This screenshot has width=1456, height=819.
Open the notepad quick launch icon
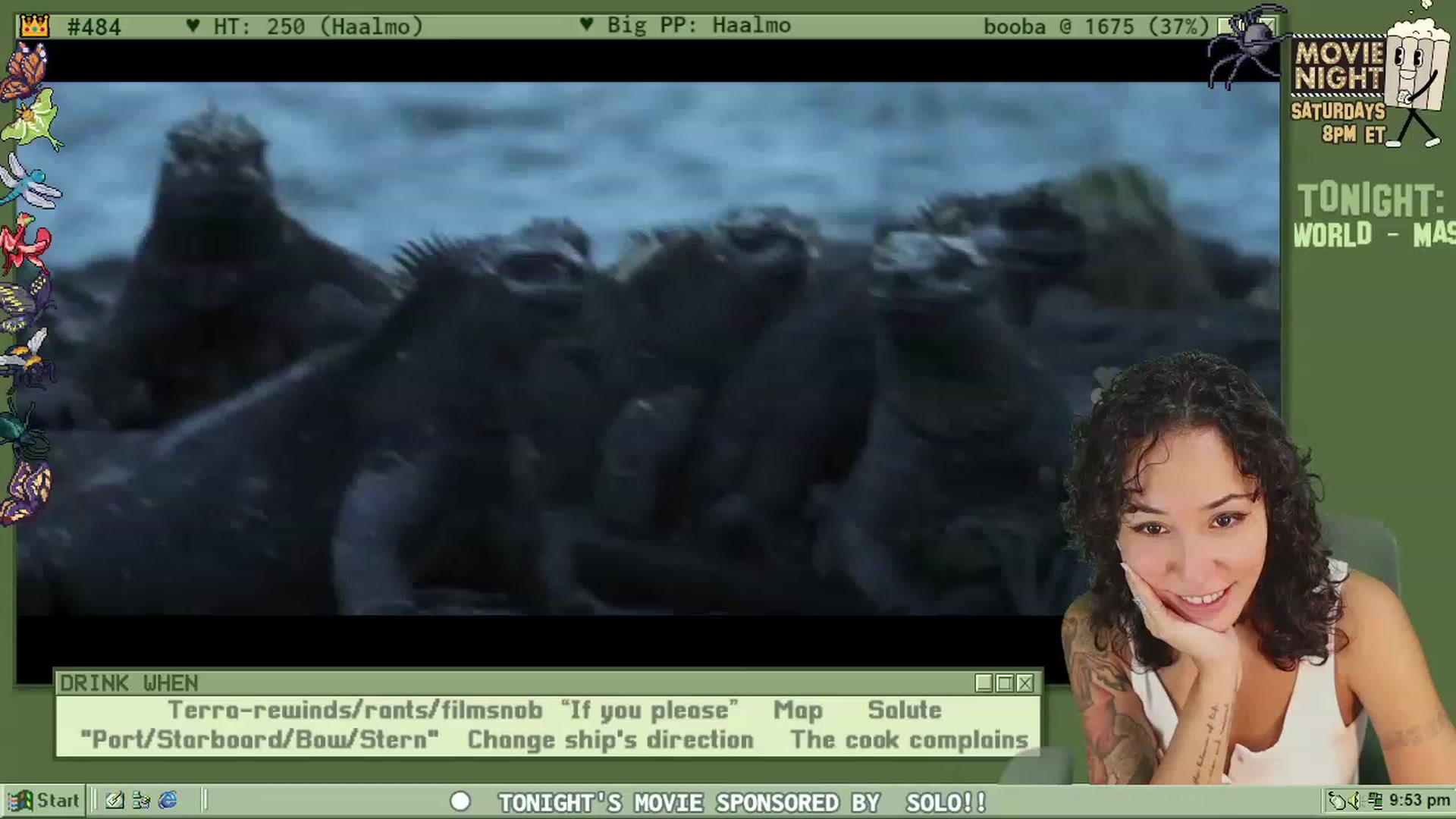(x=115, y=800)
